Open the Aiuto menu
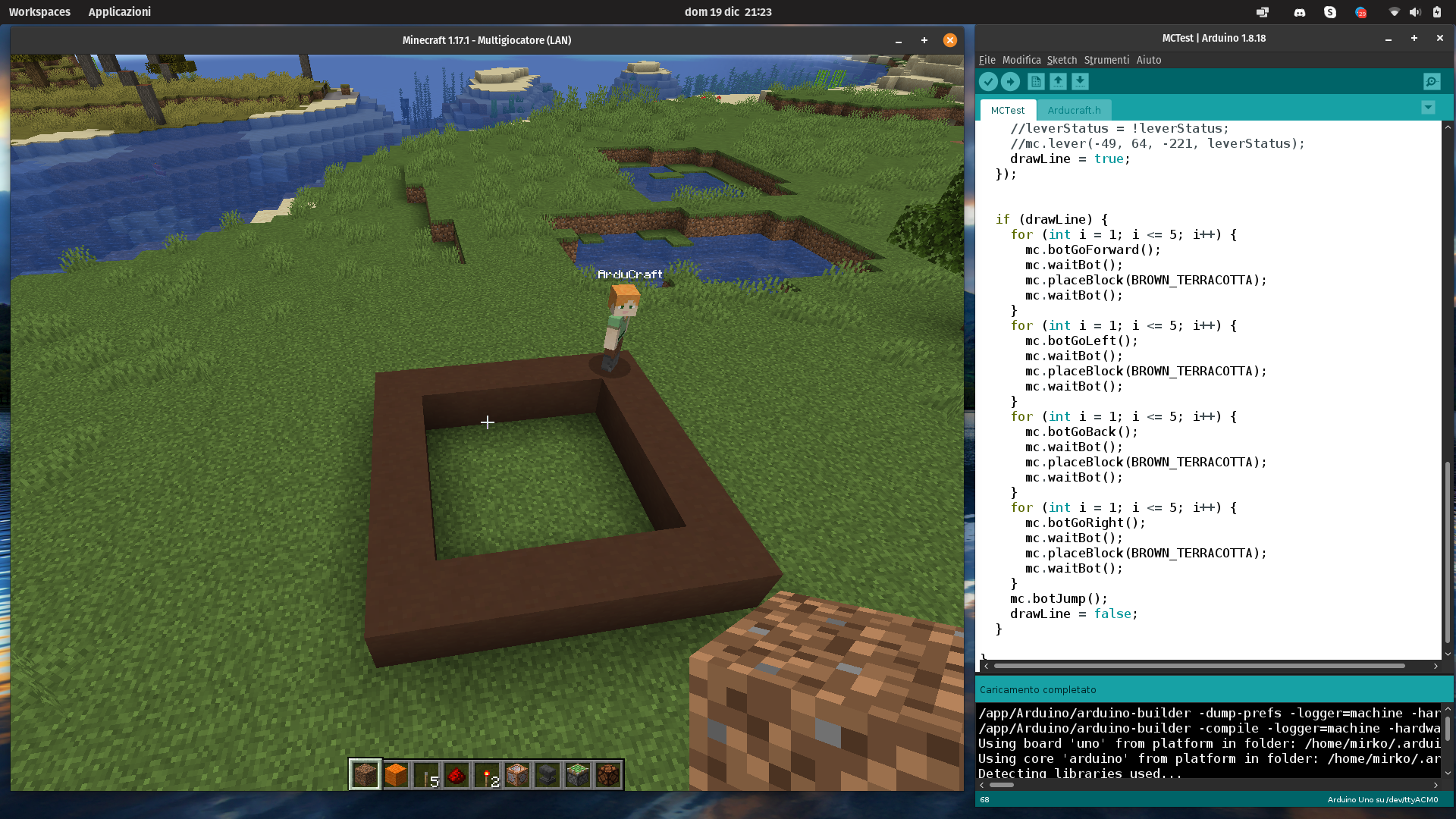Screen dimensions: 1456x819 click(x=1149, y=60)
